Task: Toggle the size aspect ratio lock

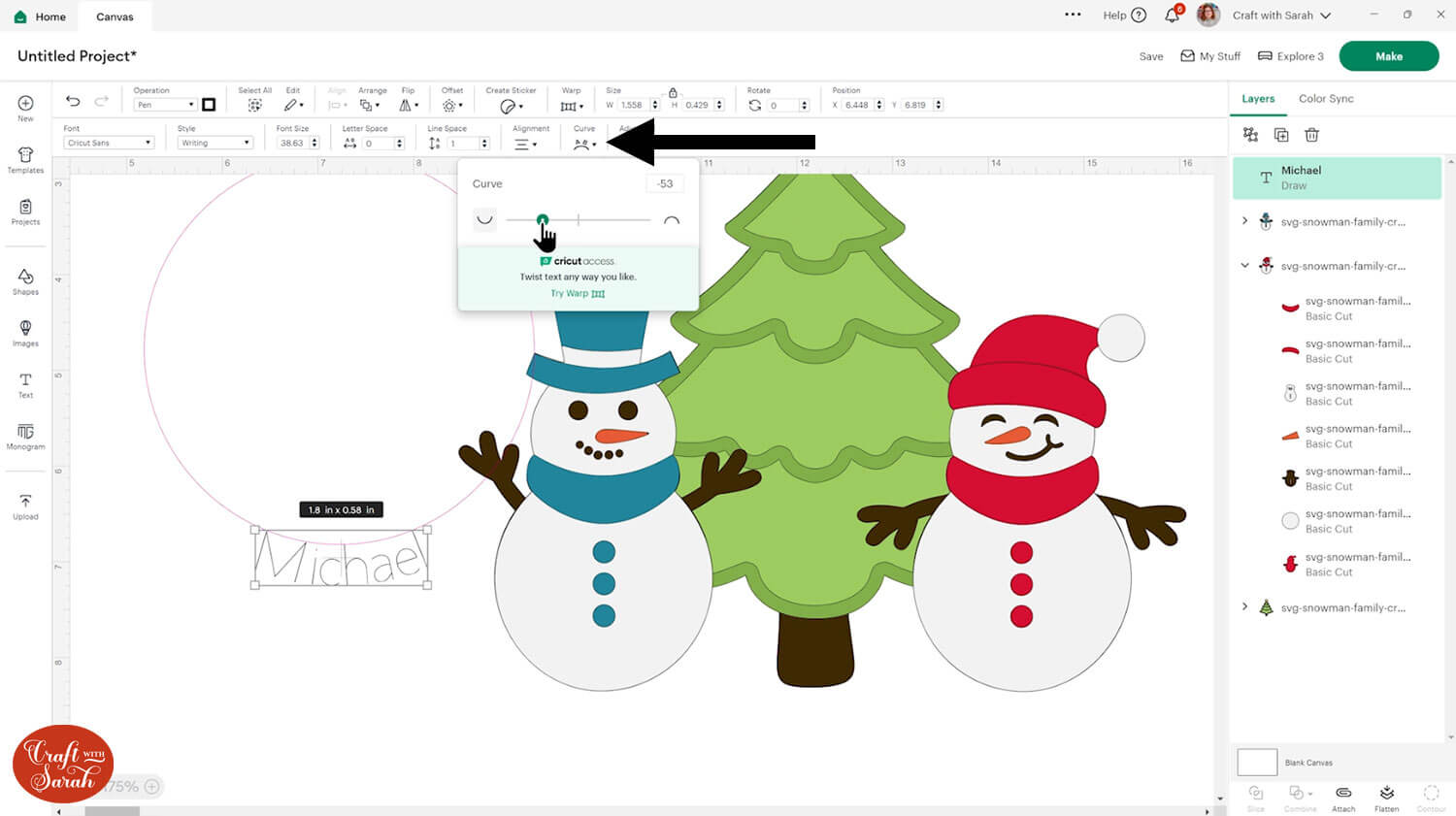Action: (x=673, y=93)
